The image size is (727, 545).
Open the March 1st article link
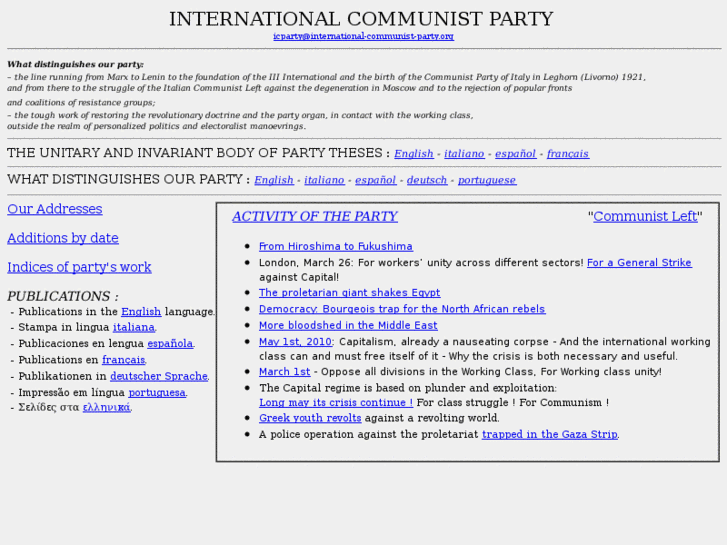tap(284, 372)
